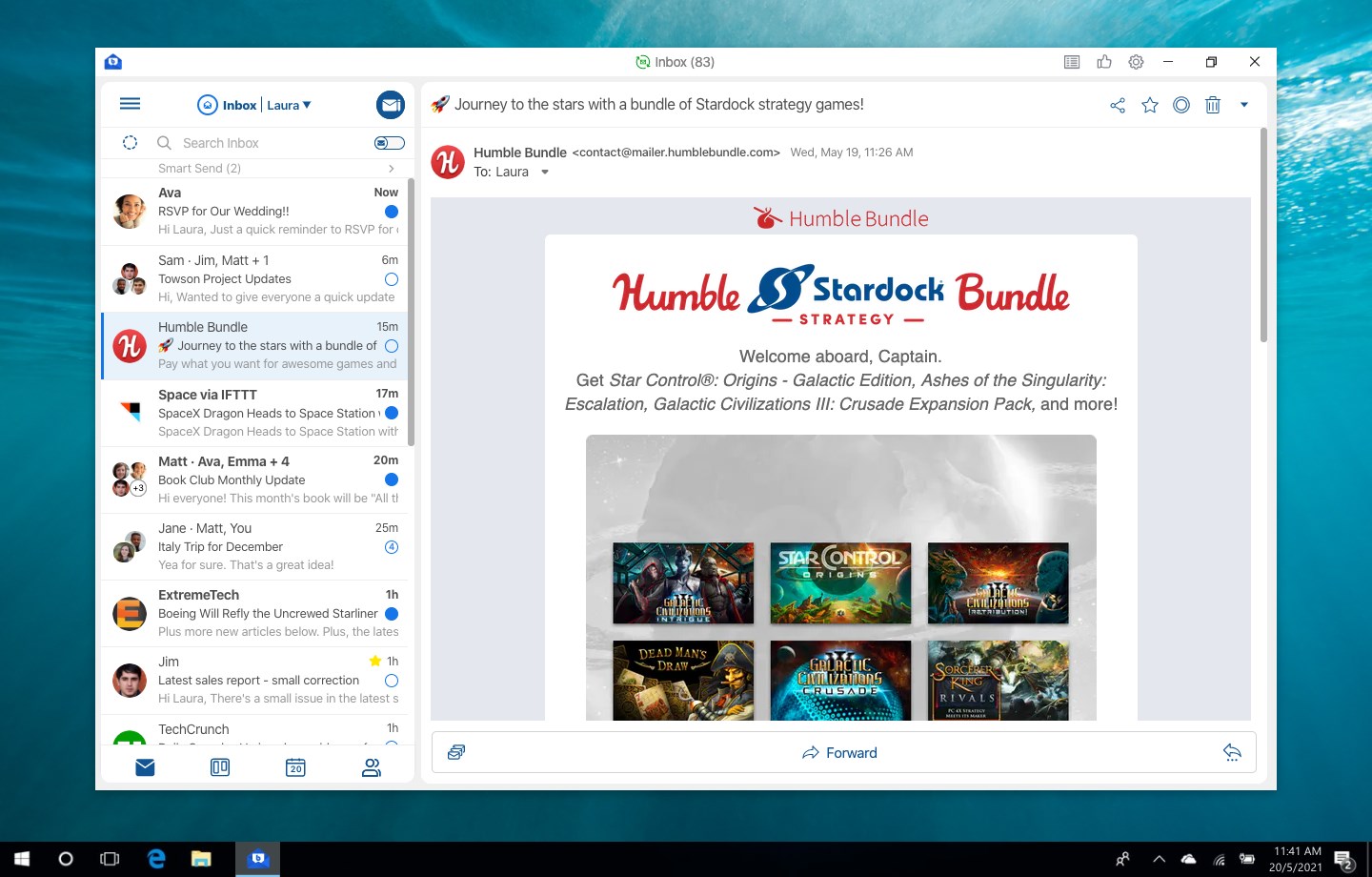
Task: Open ExtremeTech Boeing Starliner email
Action: 254,614
